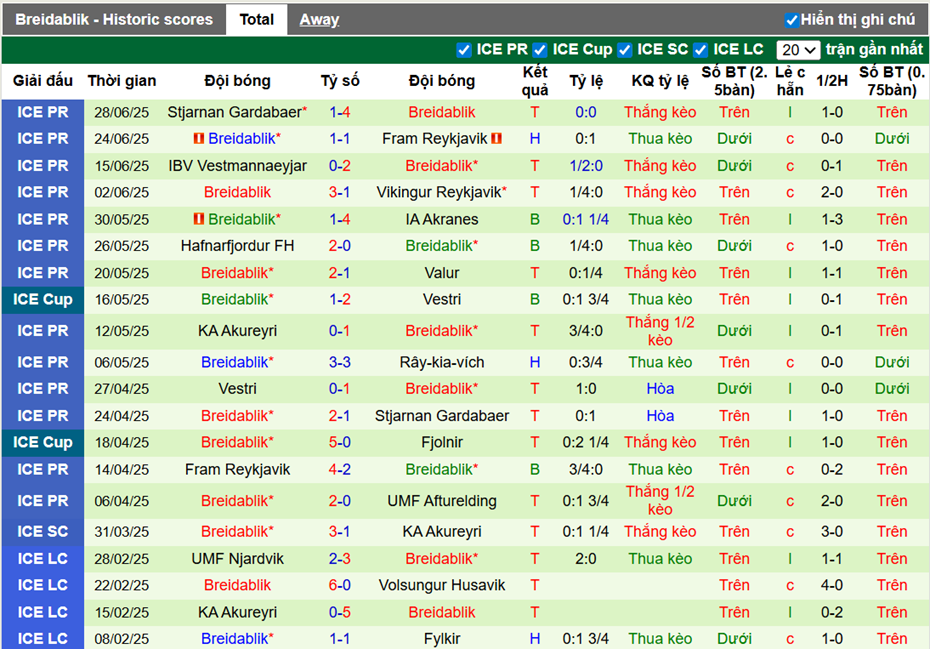Toggle the Hiển thị ghi chú checkbox
Viewport: 930px width, 649px height.
point(791,20)
